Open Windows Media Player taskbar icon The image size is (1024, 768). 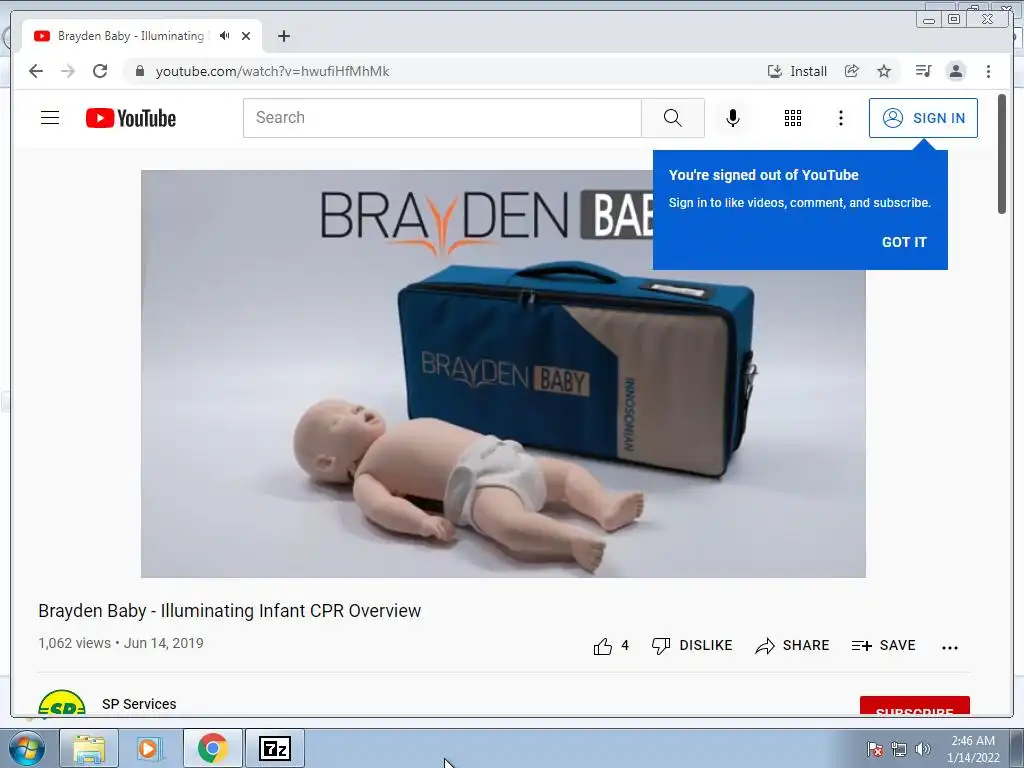(150, 748)
